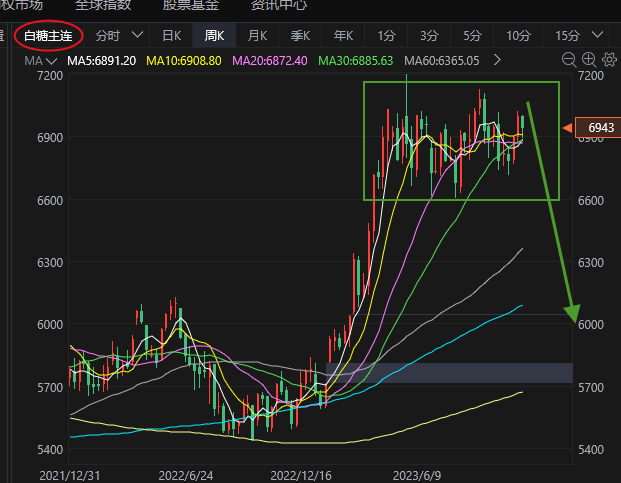
Task: Click the 6943 current price tag
Action: [600, 128]
